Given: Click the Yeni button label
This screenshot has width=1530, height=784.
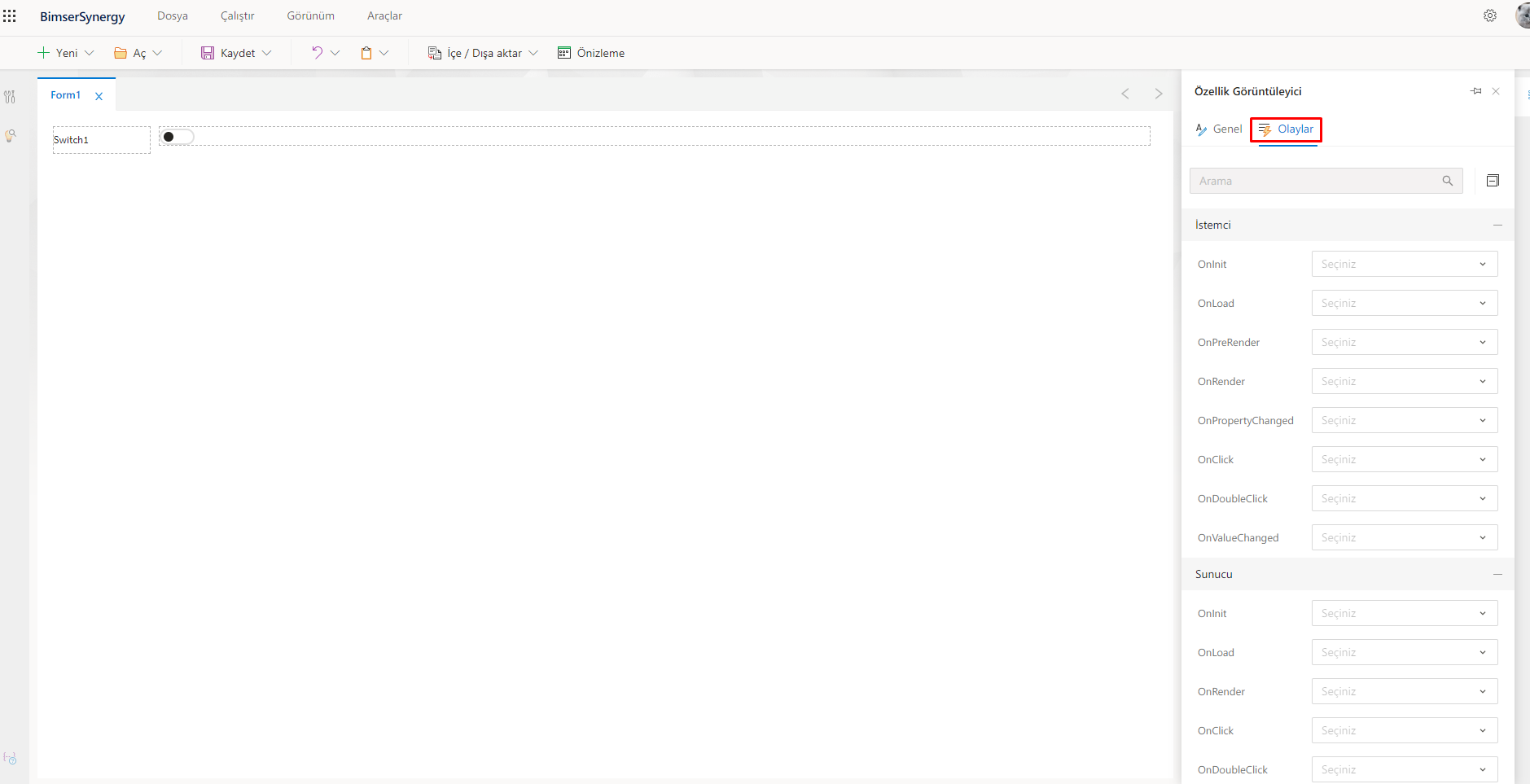Looking at the screenshot, I should point(67,53).
